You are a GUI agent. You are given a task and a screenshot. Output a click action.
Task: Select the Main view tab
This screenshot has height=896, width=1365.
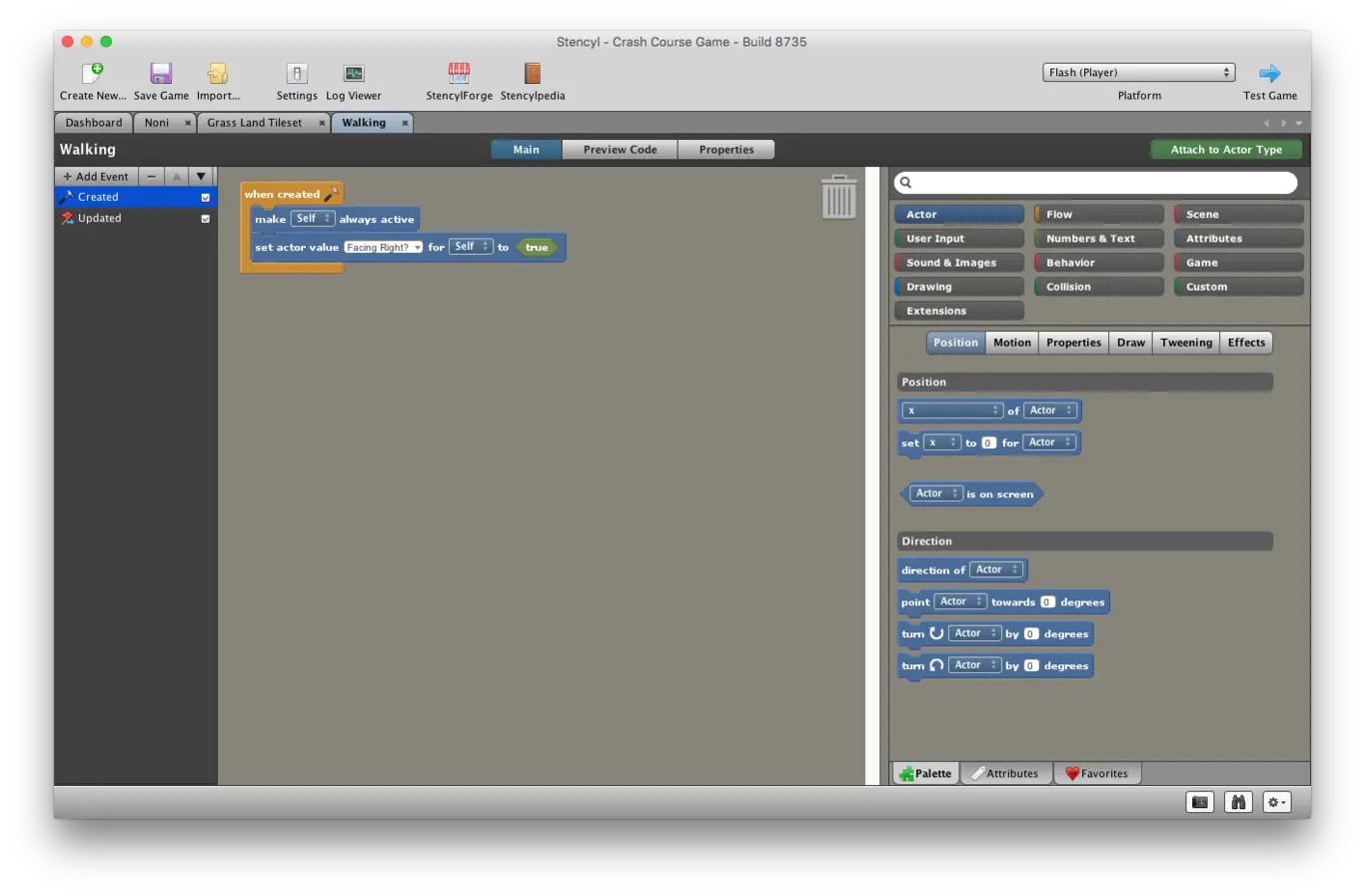[x=527, y=150]
